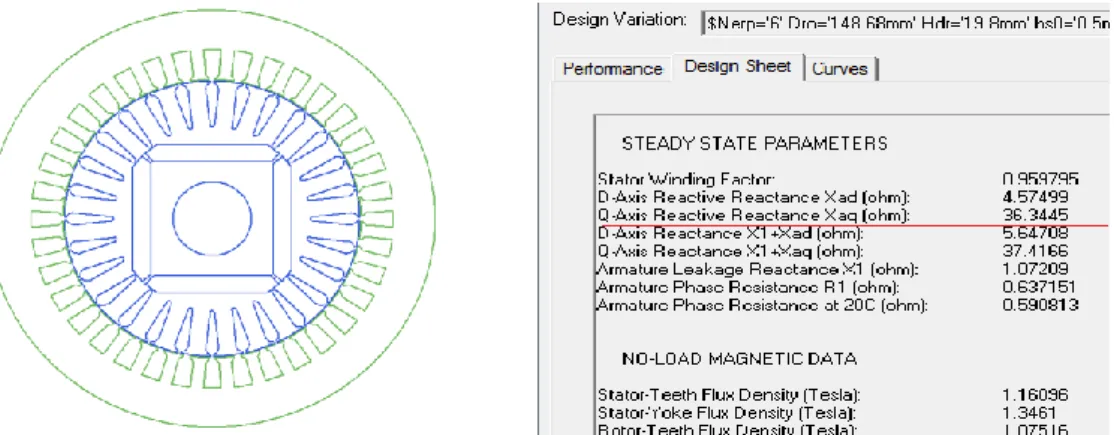Click the value 5.64708
The height and width of the screenshot is (435, 1114).
[x=1036, y=233]
